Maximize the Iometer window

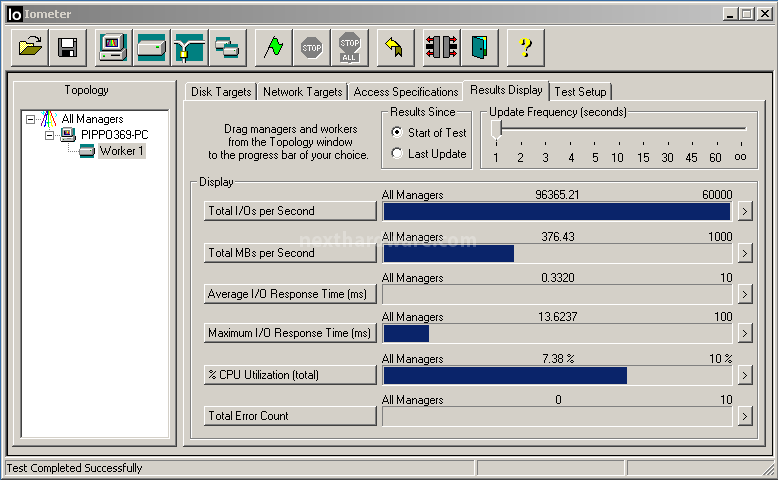pyautogui.click(x=747, y=14)
